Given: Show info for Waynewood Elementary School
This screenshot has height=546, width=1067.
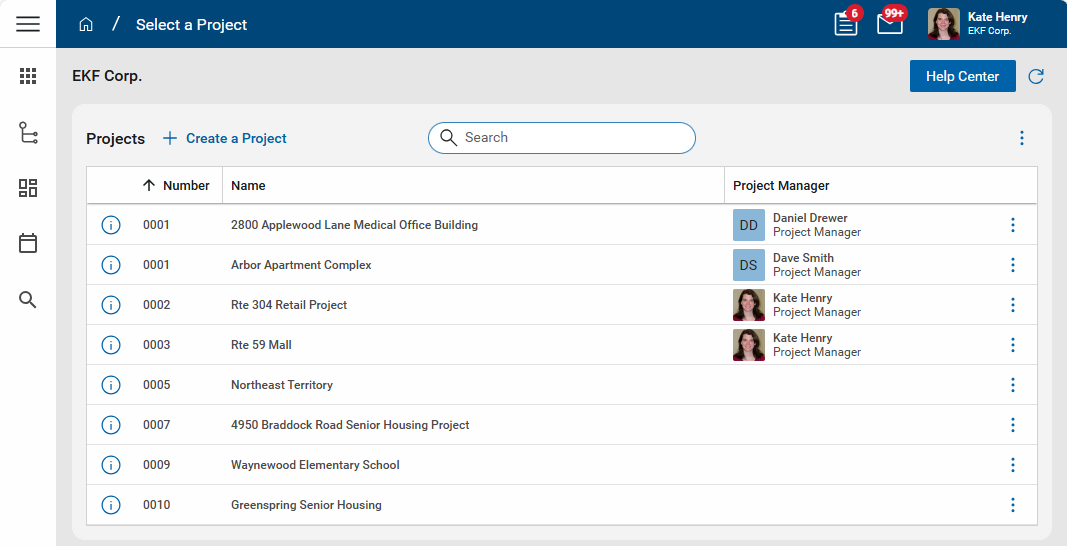Looking at the screenshot, I should 111,465.
